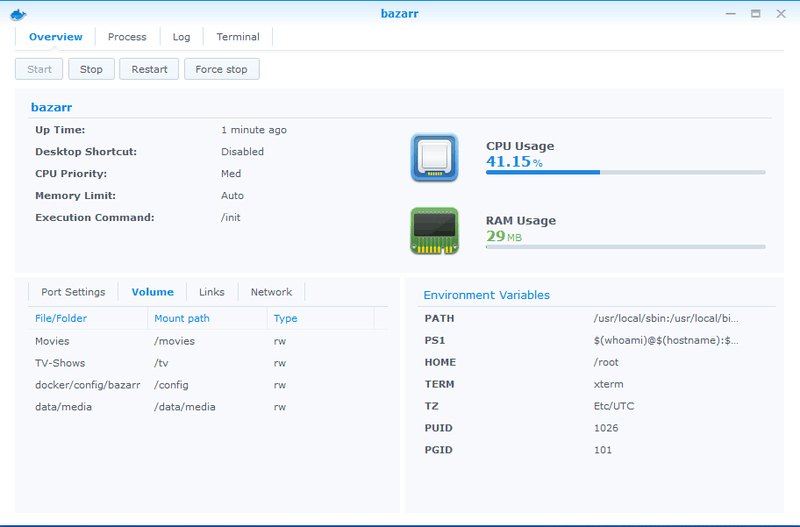Show the Links tab

[x=212, y=292]
